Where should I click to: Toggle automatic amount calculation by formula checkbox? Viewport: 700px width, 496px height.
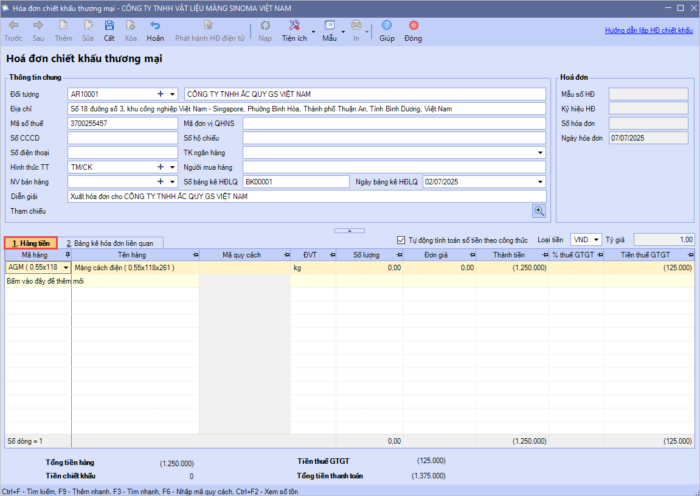click(x=401, y=240)
